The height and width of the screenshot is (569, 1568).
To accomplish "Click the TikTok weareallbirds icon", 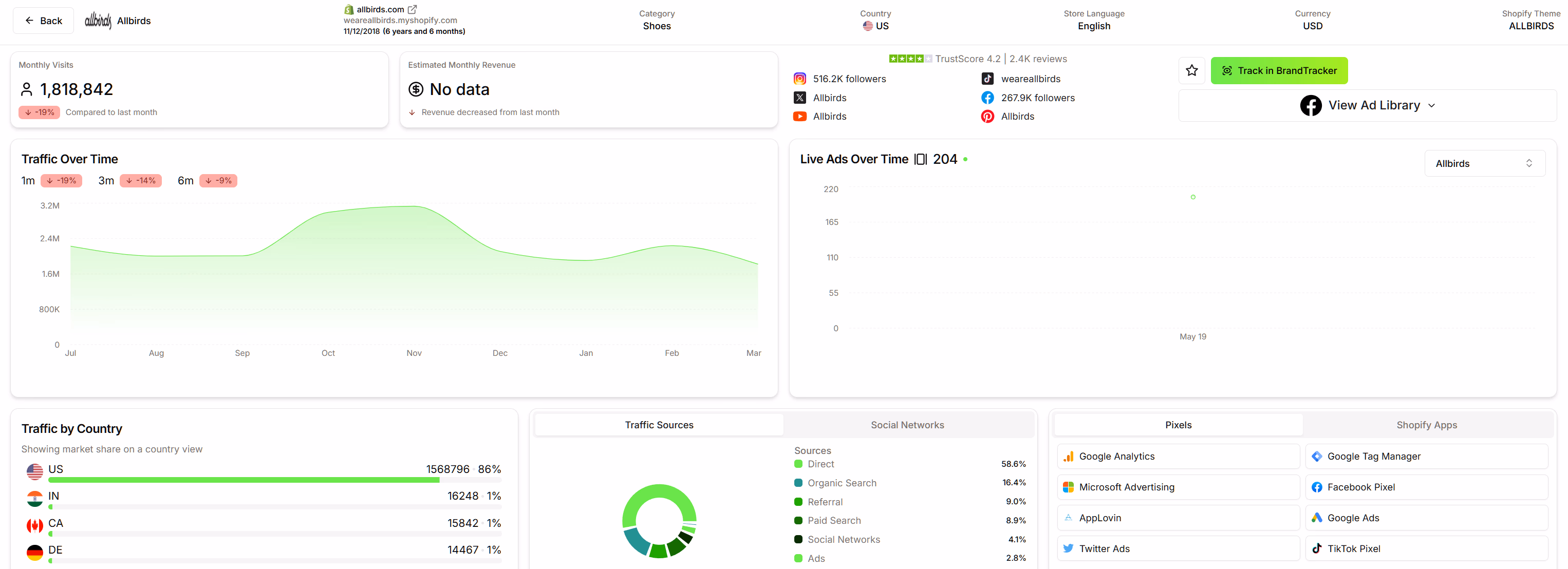I will [987, 79].
